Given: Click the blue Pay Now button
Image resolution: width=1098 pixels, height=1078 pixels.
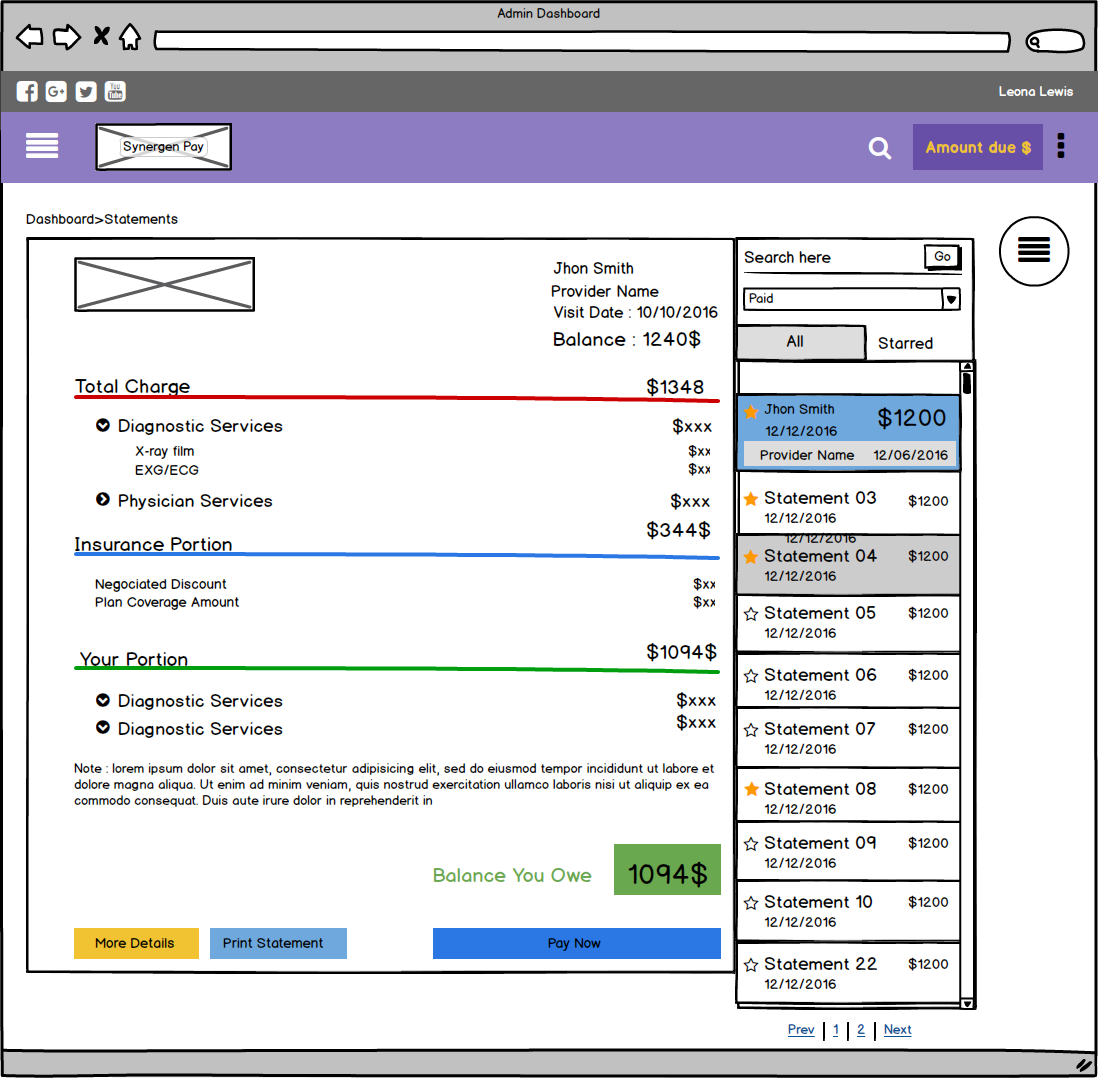Looking at the screenshot, I should click(576, 943).
